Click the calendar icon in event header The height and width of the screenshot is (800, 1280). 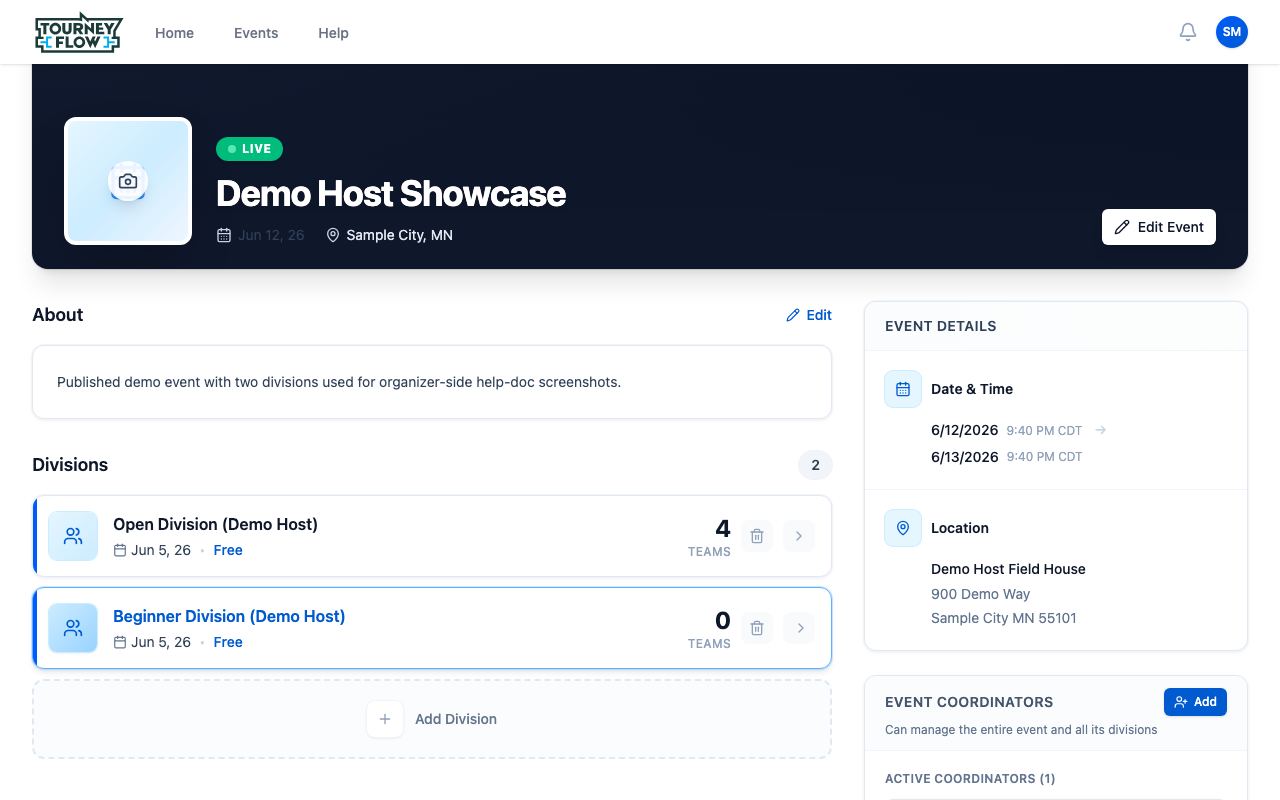tap(224, 235)
